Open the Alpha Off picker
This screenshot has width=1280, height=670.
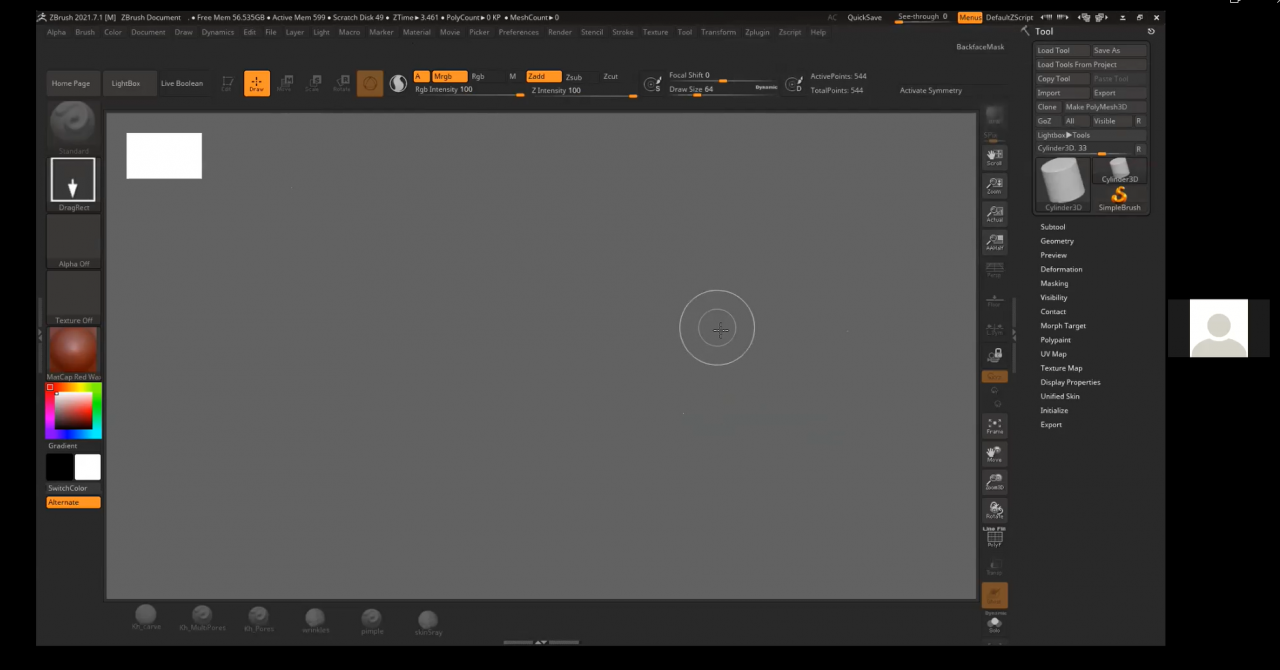click(x=73, y=241)
